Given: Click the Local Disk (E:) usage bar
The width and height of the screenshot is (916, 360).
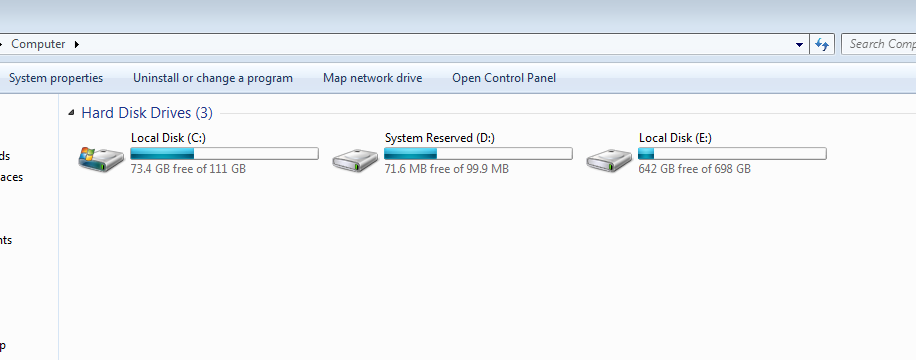Looking at the screenshot, I should 733,154.
